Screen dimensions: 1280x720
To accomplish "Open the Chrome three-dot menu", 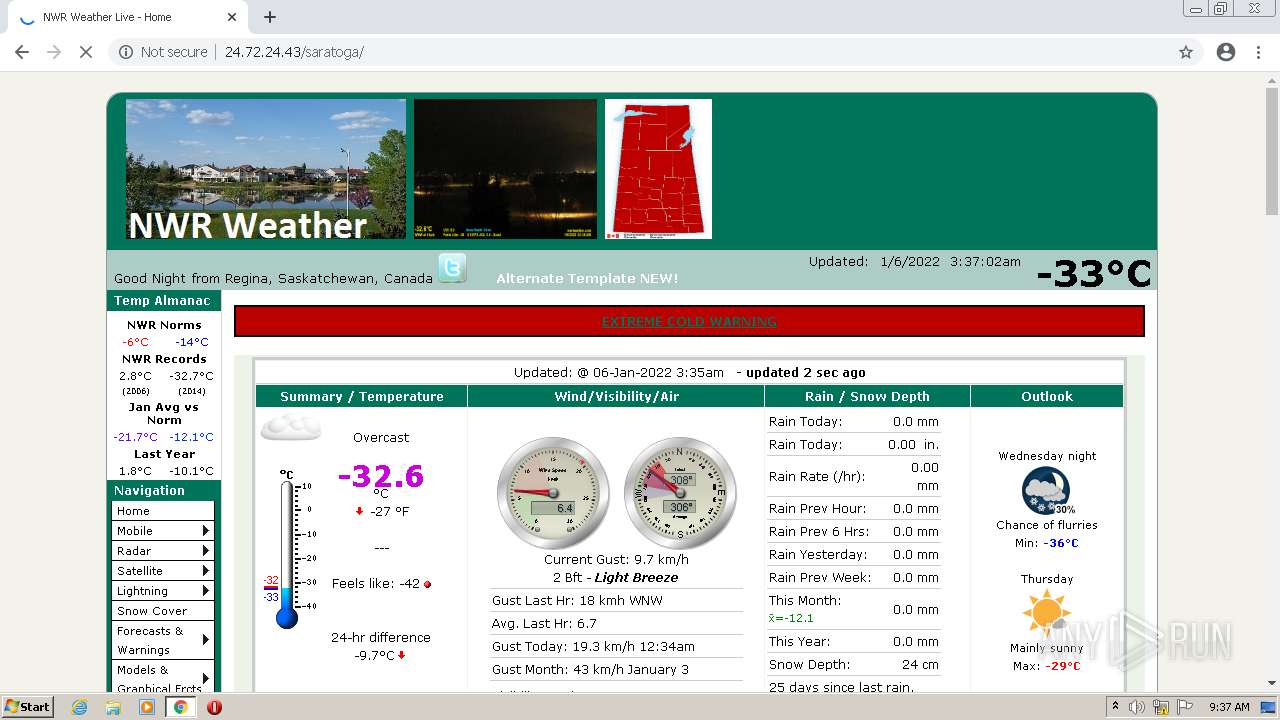I will click(1258, 52).
